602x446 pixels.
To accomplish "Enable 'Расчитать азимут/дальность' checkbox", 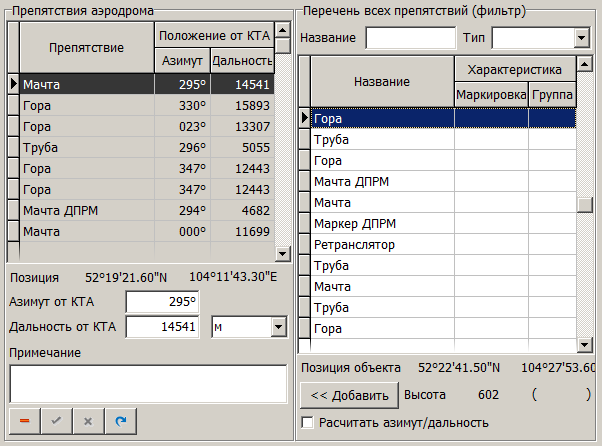I will tap(308, 423).
